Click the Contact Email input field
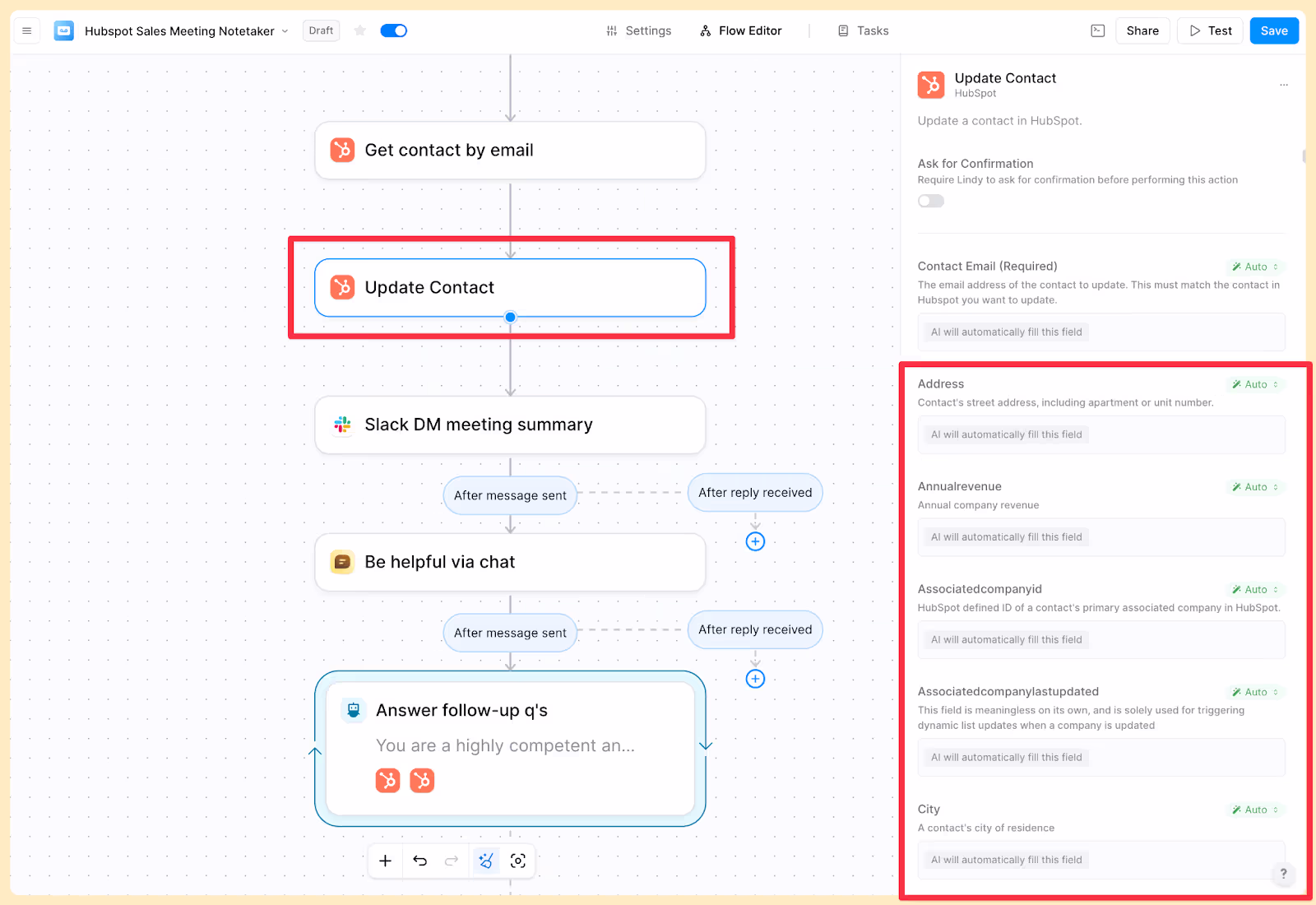Image resolution: width=1316 pixels, height=905 pixels. click(x=1101, y=332)
